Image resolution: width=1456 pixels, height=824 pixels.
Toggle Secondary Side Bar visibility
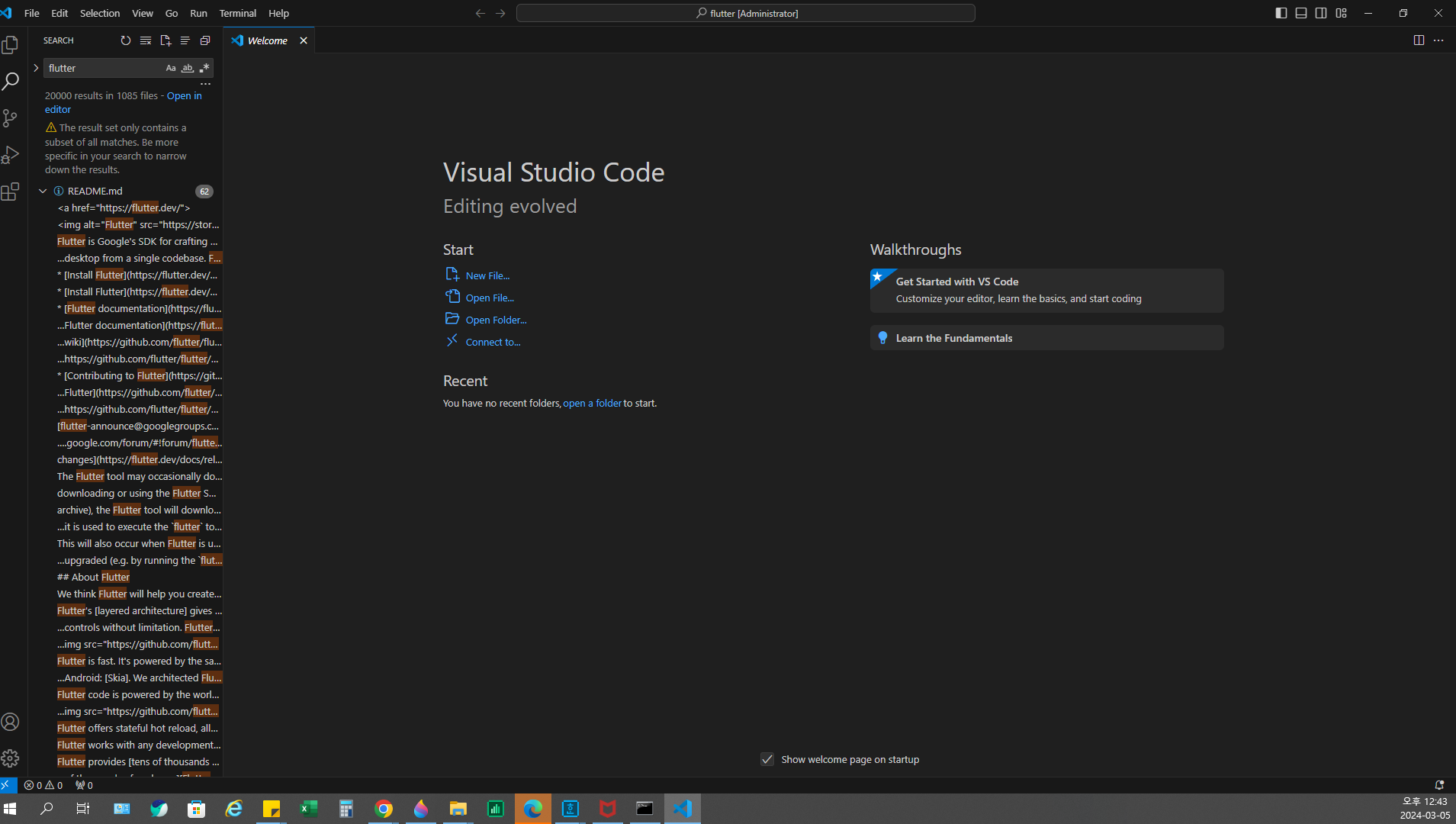(1321, 13)
